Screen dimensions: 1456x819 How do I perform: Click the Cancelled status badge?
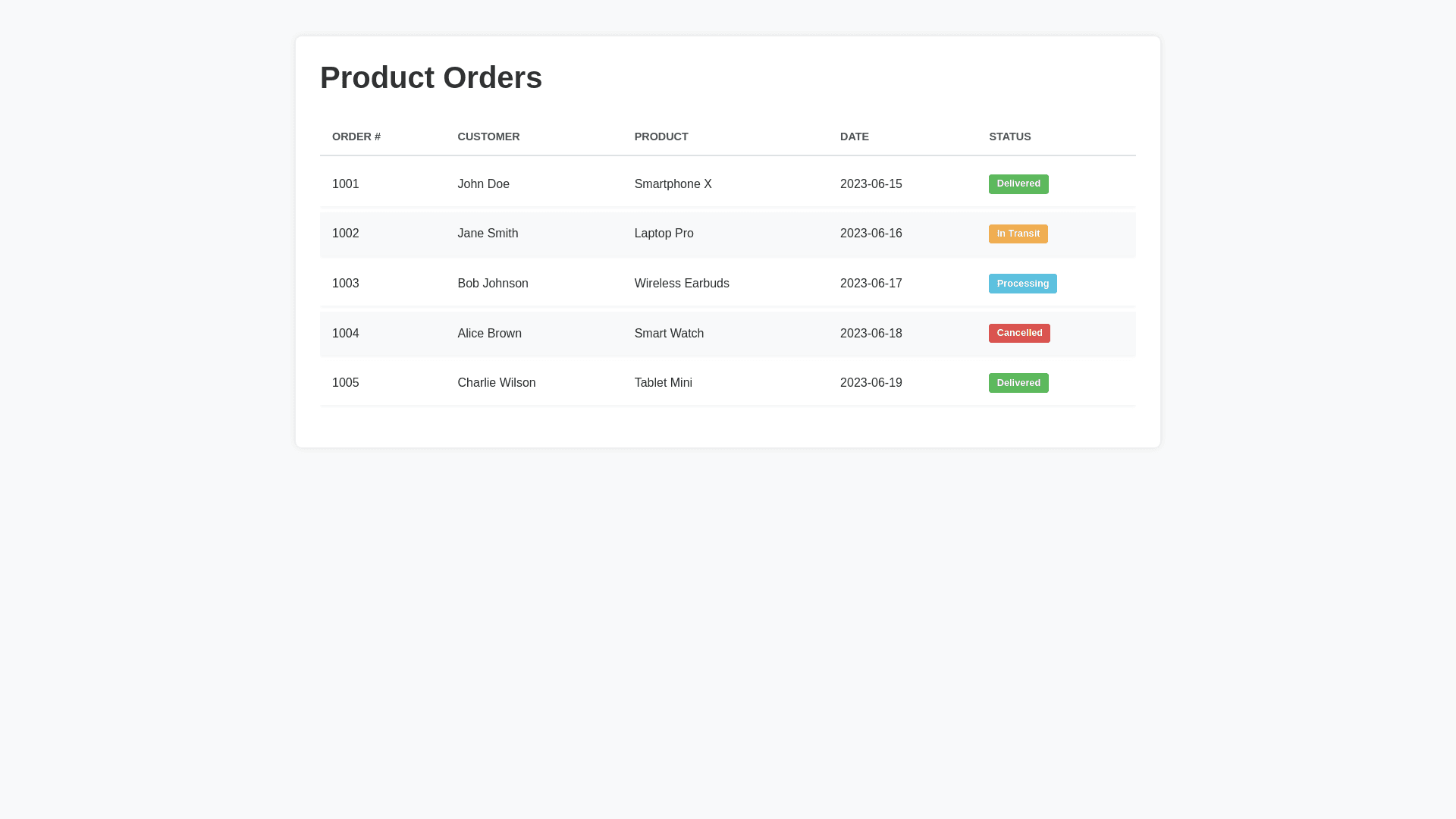click(1019, 334)
